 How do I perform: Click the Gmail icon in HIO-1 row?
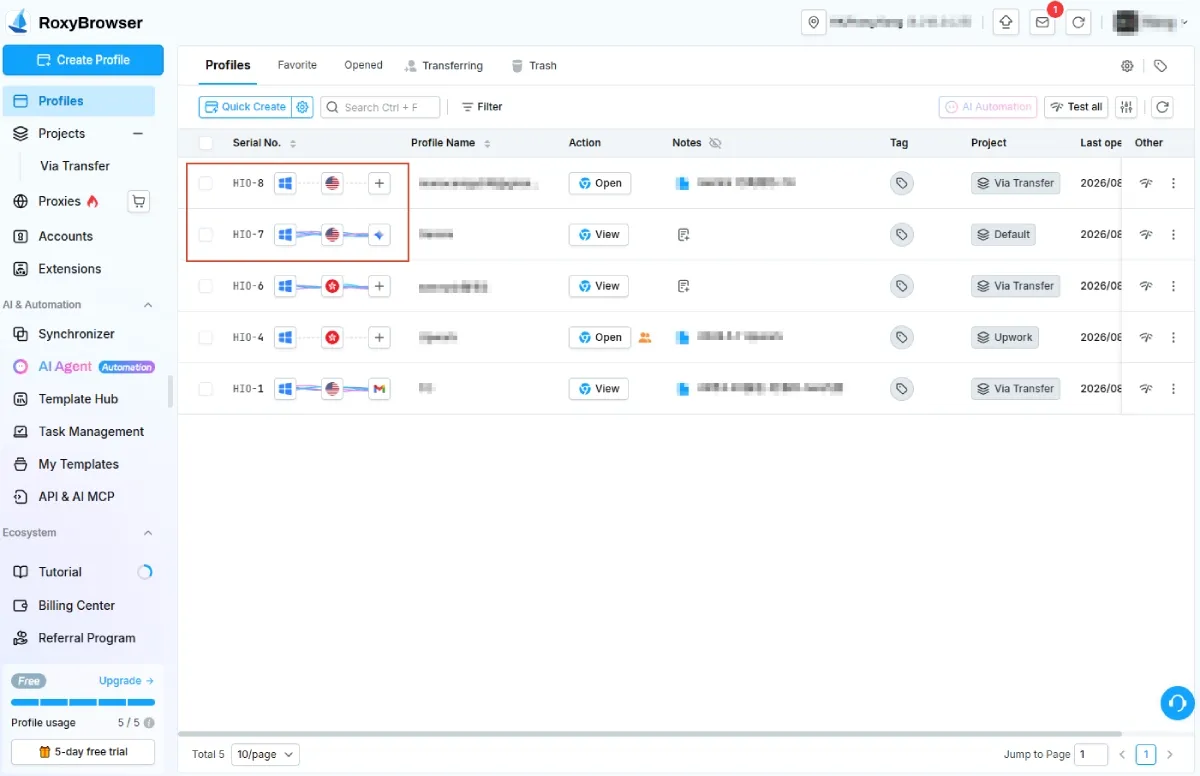[379, 389]
